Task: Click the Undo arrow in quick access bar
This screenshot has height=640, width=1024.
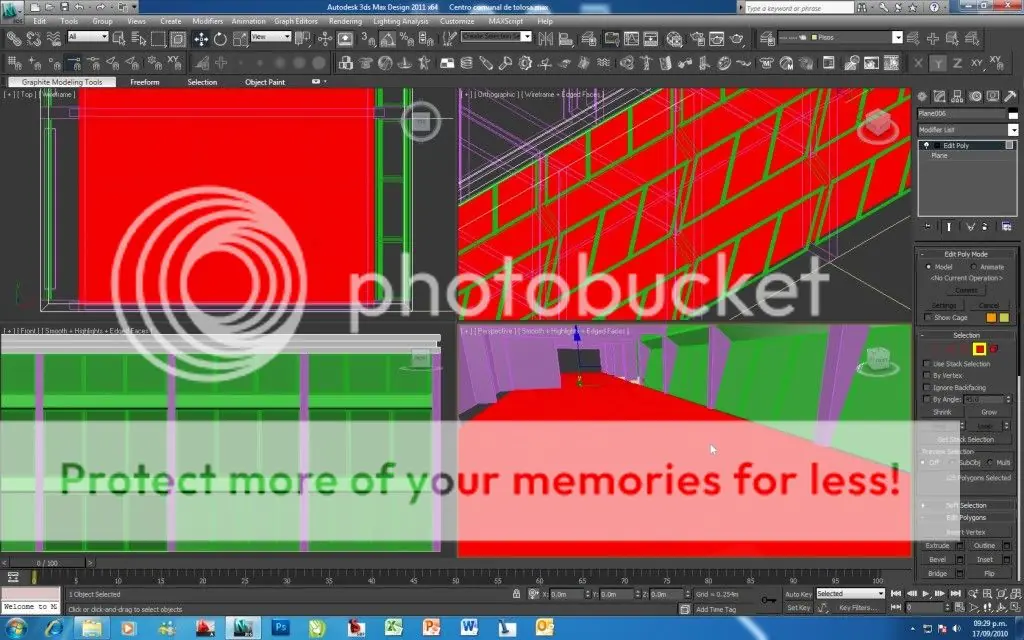Action: point(80,7)
